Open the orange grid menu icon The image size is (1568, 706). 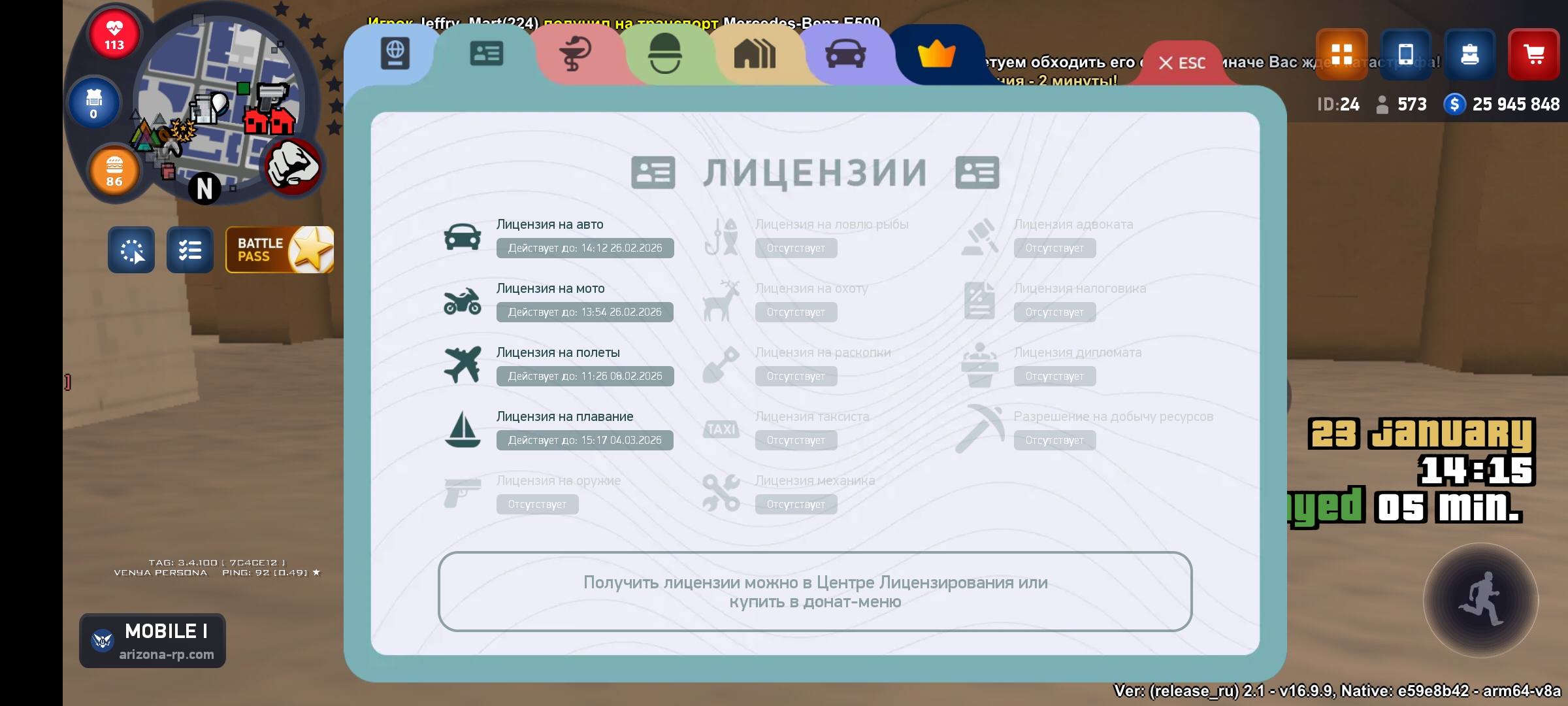(x=1341, y=54)
